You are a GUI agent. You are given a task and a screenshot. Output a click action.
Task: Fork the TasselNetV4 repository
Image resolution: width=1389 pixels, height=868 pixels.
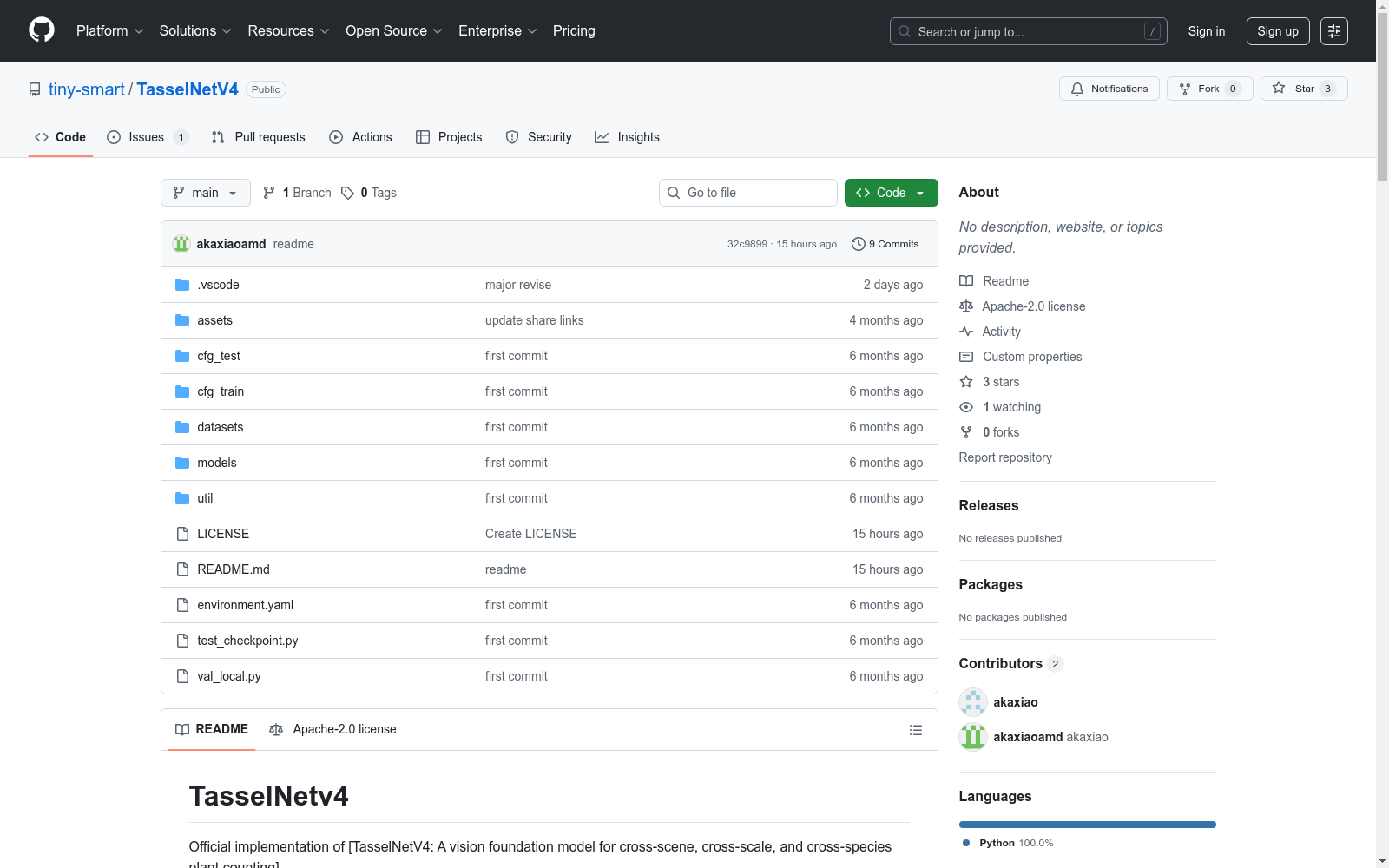pos(1210,89)
